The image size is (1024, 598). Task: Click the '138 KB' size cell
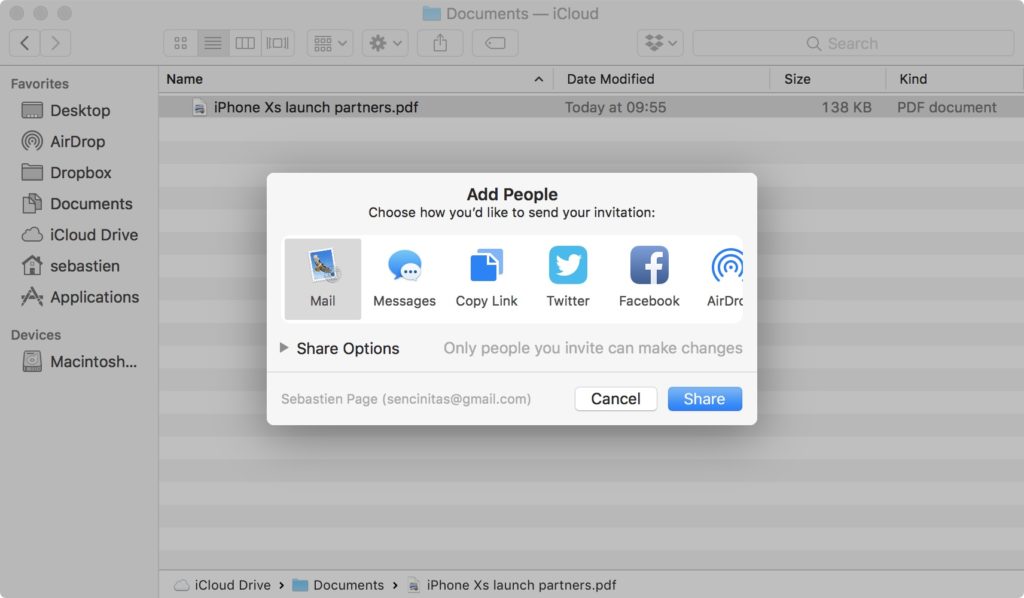coord(846,107)
